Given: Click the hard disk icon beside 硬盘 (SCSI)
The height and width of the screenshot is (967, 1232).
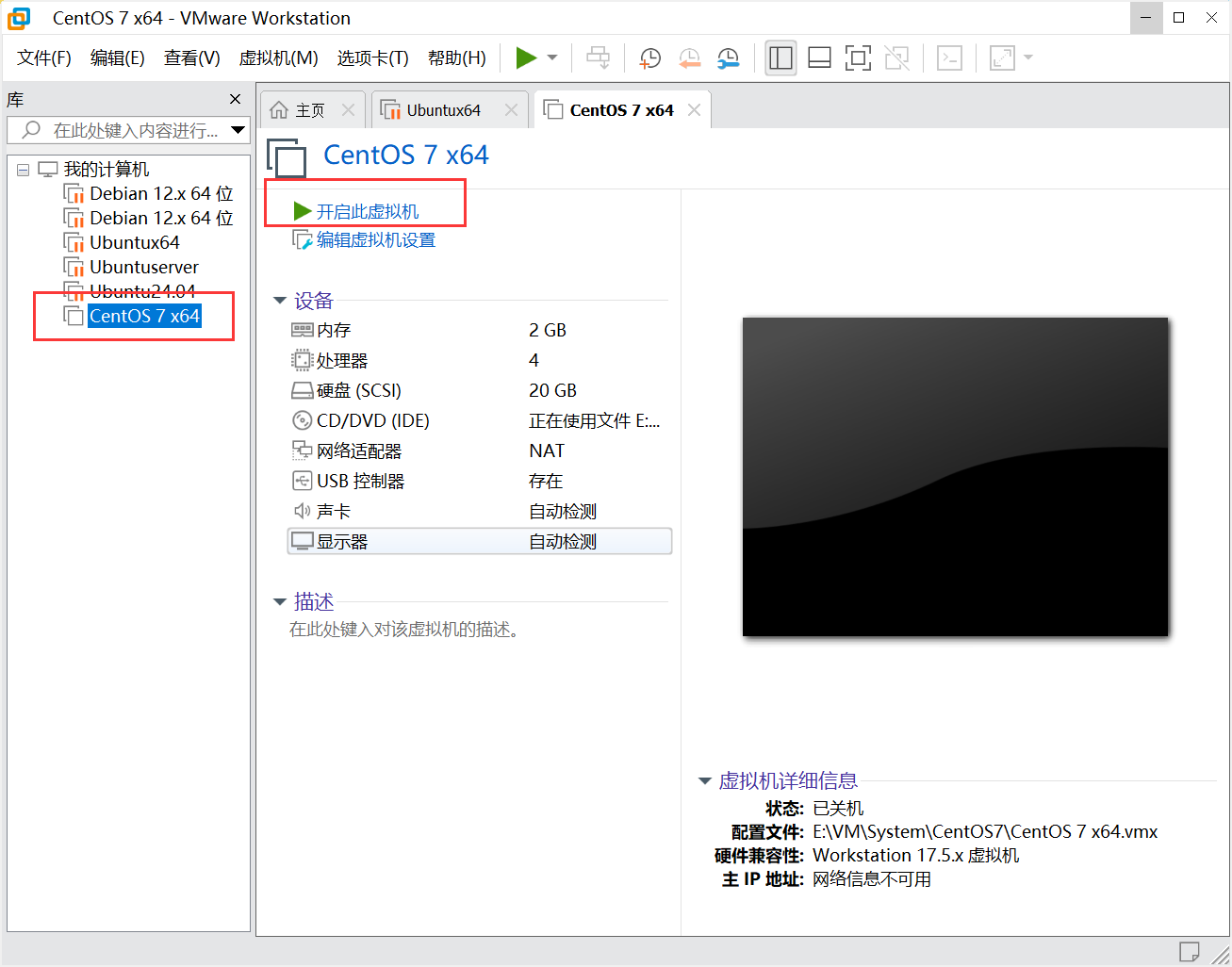Looking at the screenshot, I should (x=302, y=390).
